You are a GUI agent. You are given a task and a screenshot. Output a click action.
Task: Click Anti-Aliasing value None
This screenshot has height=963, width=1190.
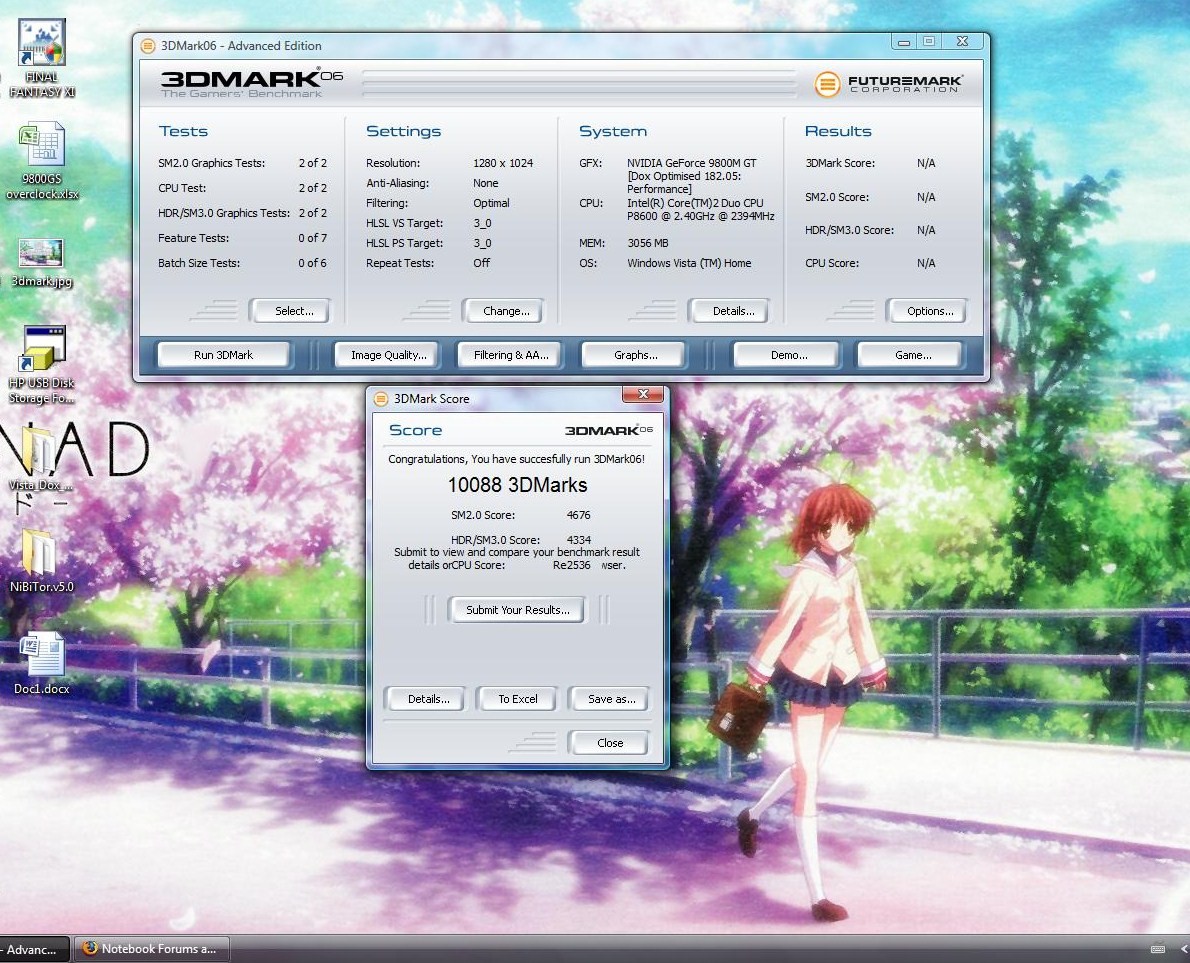pos(486,184)
